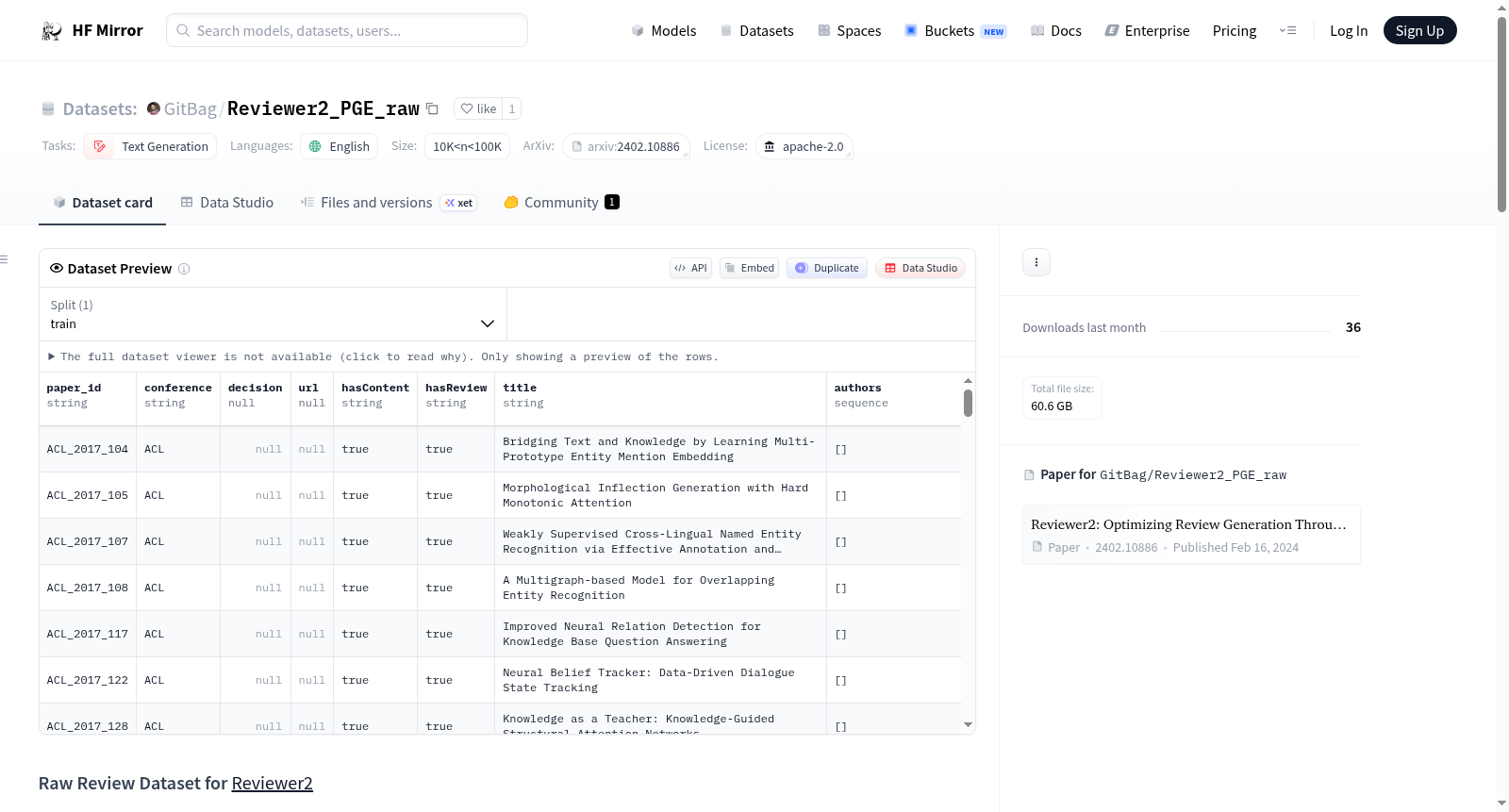Image resolution: width=1509 pixels, height=812 pixels.
Task: Click the table scroll-up arrow
Action: click(968, 380)
